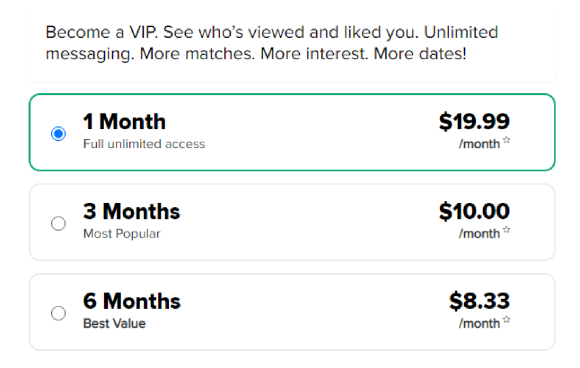Click the Most Popular label
The width and height of the screenshot is (580, 368).
click(122, 234)
